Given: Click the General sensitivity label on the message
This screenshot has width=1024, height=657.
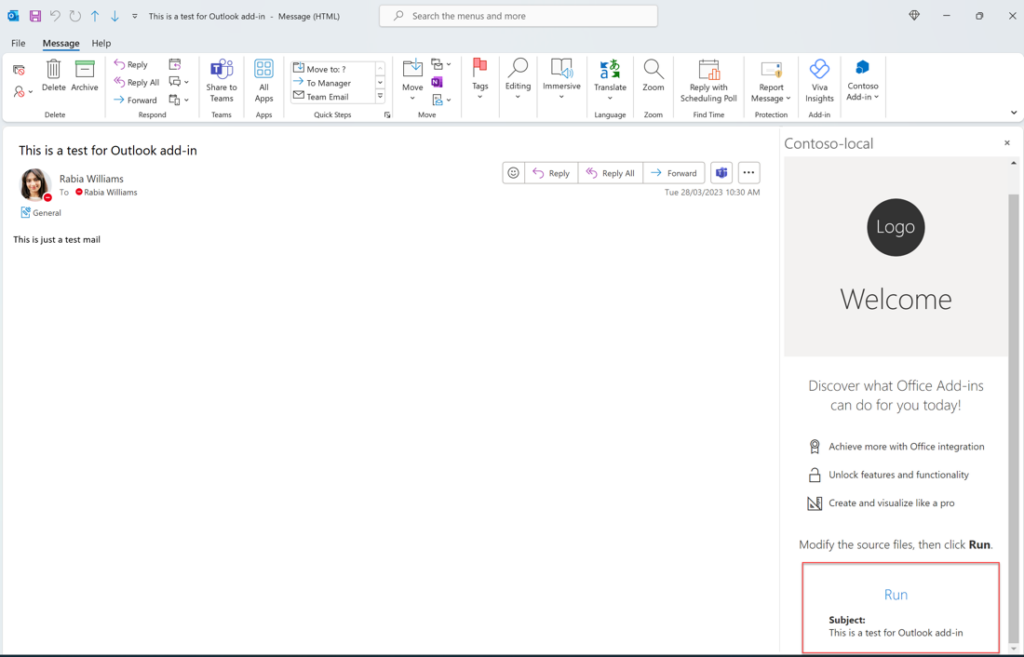Looking at the screenshot, I should coord(40,212).
